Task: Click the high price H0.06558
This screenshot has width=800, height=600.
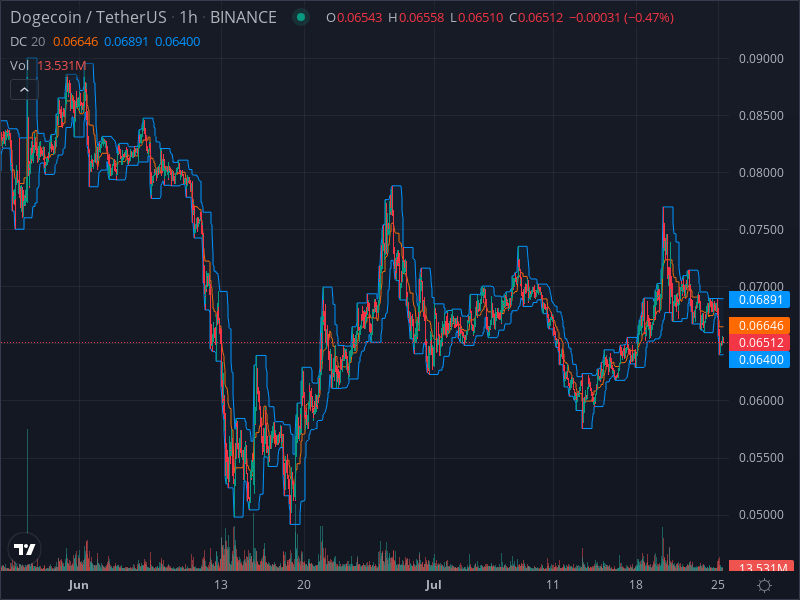Action: pyautogui.click(x=416, y=18)
